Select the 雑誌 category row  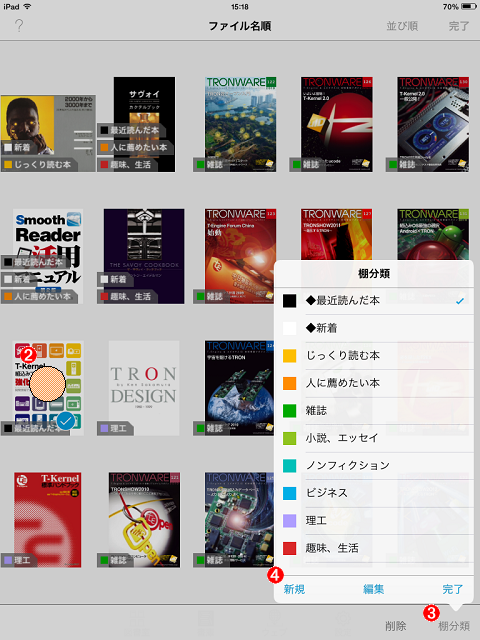(x=373, y=411)
